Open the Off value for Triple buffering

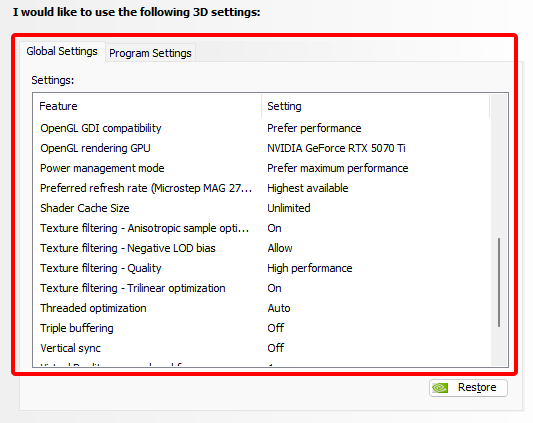tap(275, 328)
